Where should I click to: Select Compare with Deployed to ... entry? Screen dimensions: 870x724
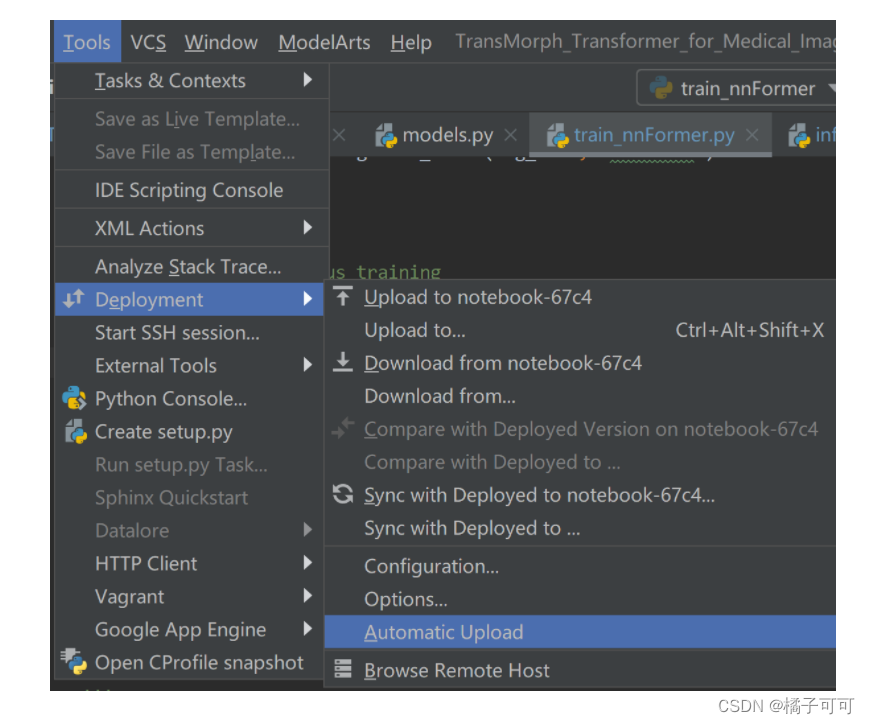580,463
